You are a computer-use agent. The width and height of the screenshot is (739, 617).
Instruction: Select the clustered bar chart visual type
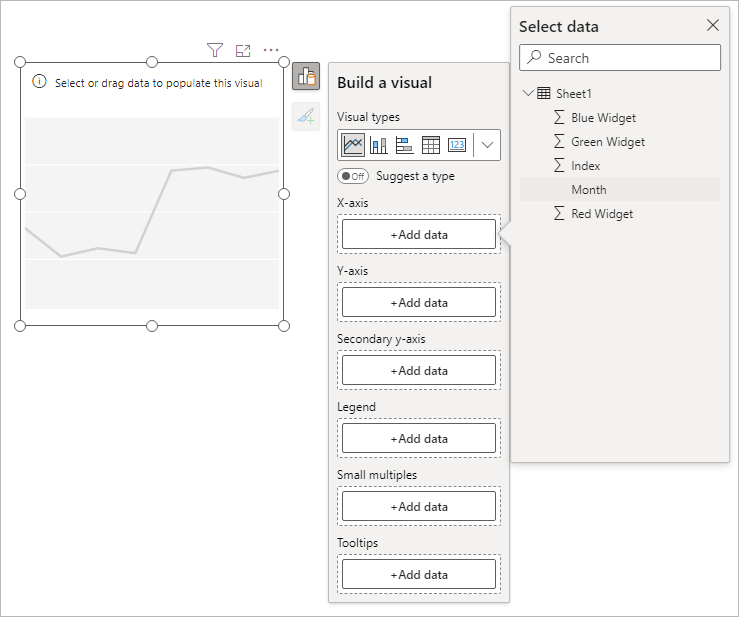click(404, 145)
